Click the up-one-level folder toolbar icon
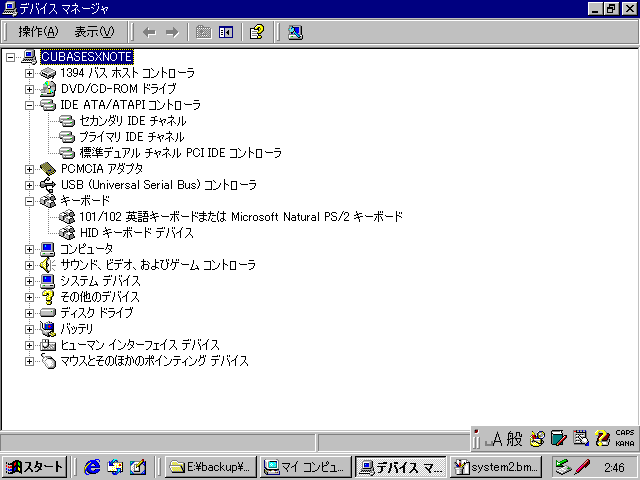Viewport: 640px width, 480px height. [203, 32]
